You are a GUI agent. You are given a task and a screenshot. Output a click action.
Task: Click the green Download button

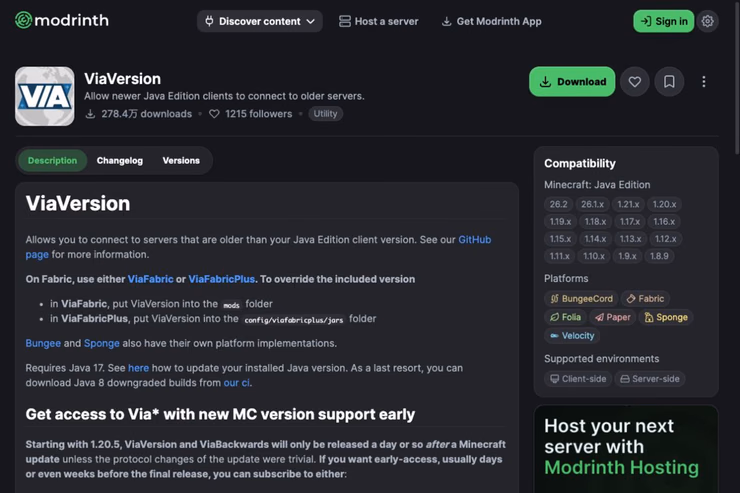(572, 82)
